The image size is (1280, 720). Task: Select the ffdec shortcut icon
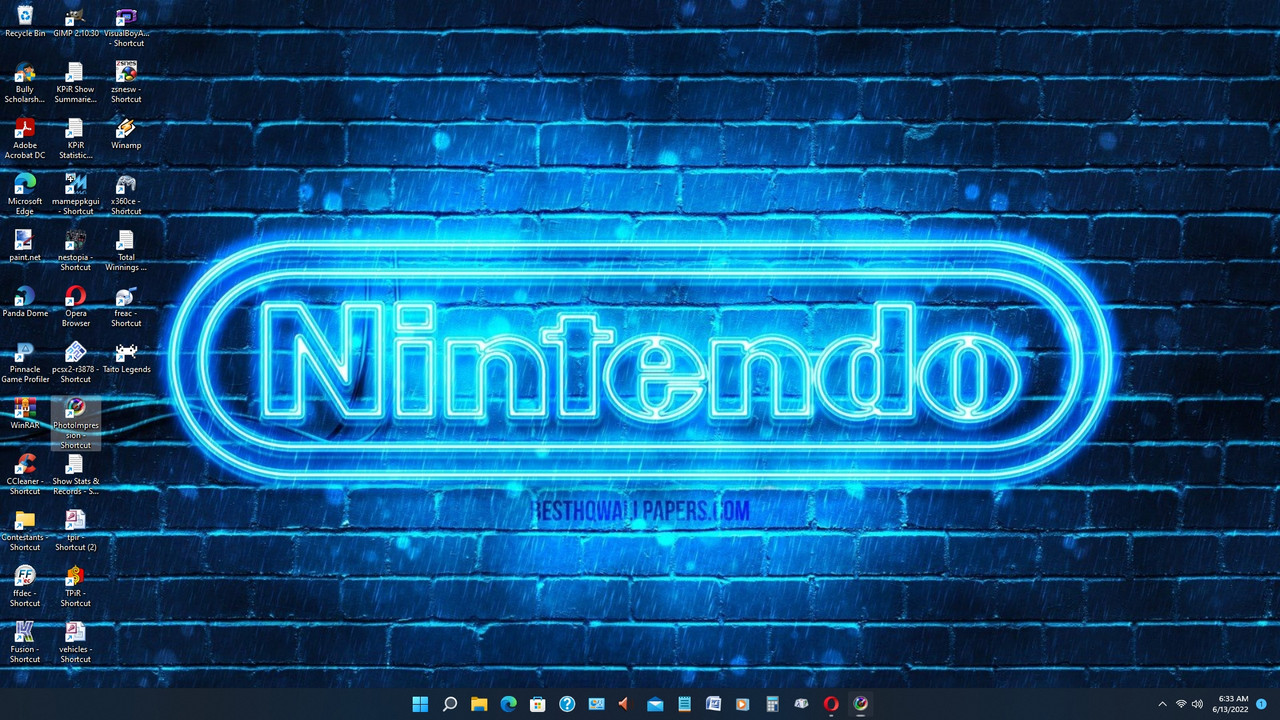coord(25,586)
